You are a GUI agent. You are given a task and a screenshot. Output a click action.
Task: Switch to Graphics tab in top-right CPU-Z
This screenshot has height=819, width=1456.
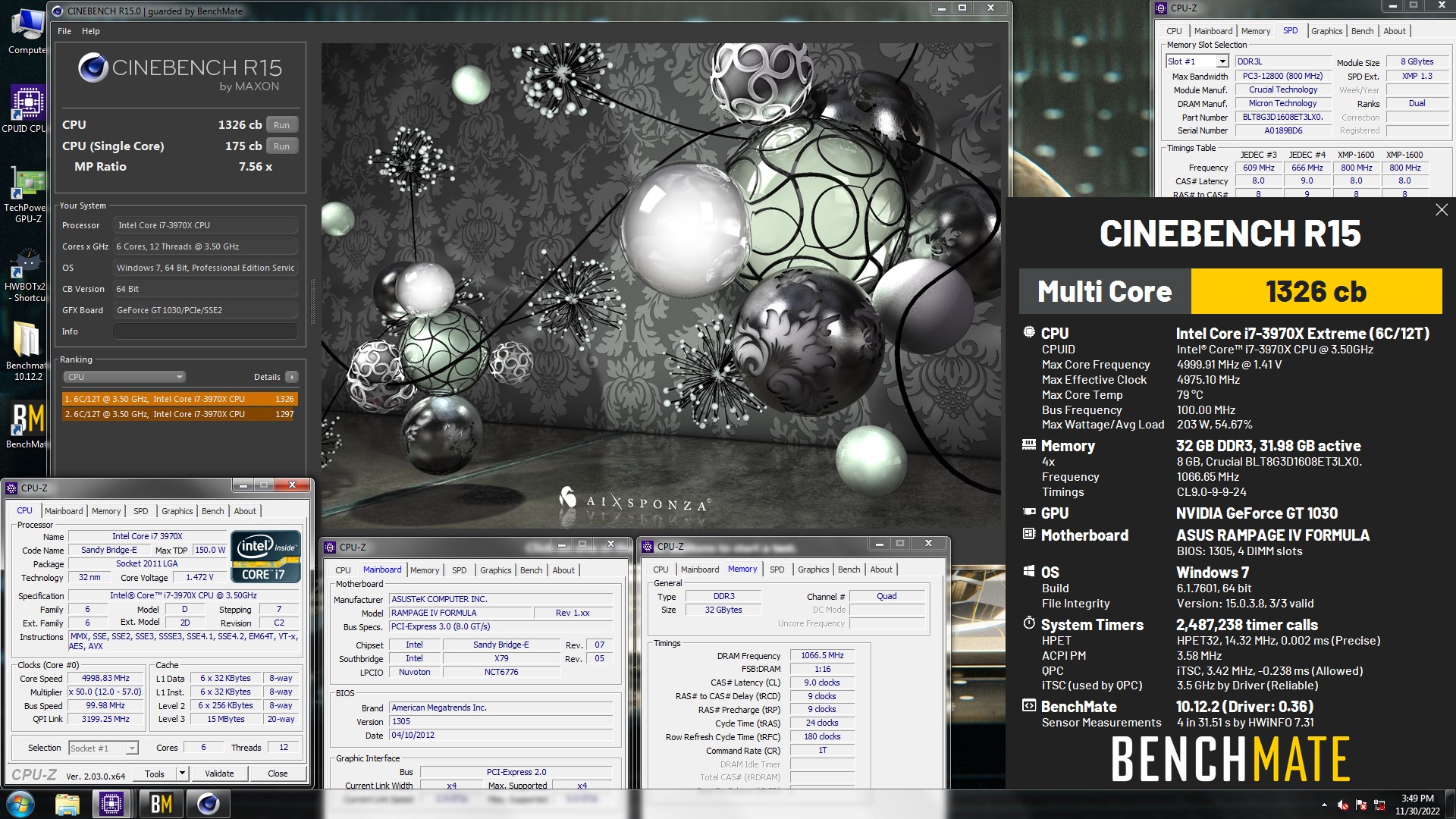[1326, 31]
